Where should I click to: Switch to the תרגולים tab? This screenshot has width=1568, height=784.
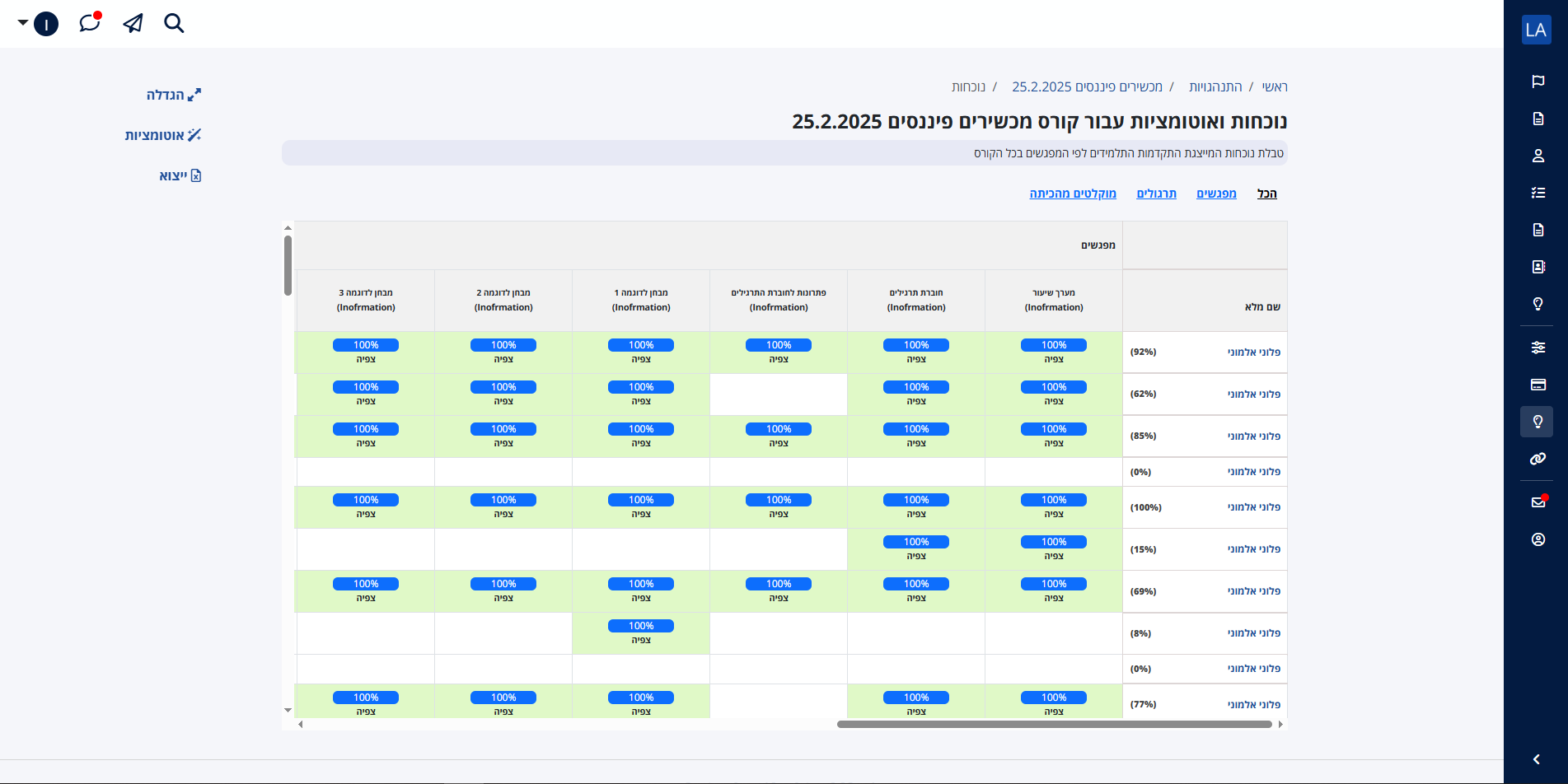tap(1156, 194)
